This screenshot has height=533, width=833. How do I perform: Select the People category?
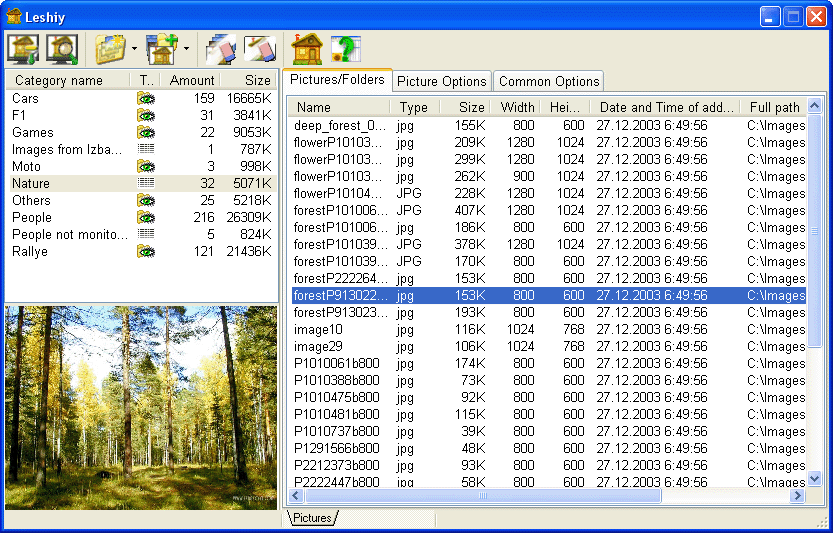pyautogui.click(x=141, y=217)
